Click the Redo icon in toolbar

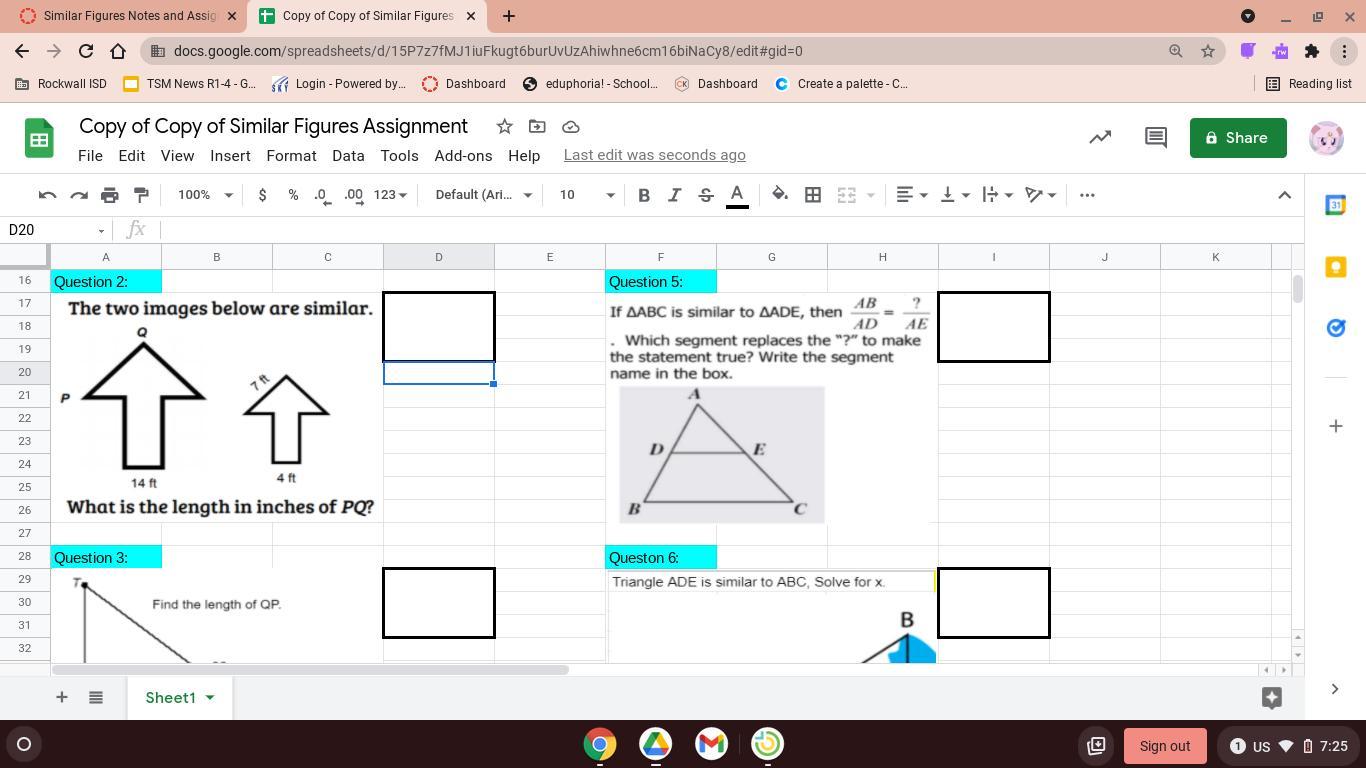tap(79, 195)
